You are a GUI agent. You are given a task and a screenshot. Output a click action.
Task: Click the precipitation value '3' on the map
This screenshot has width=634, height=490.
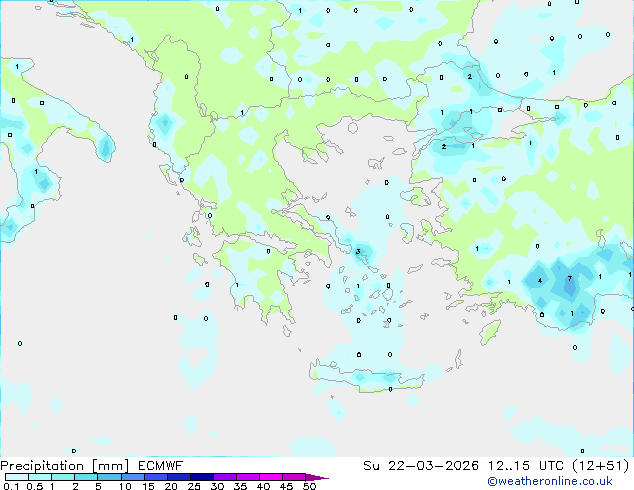tap(358, 252)
